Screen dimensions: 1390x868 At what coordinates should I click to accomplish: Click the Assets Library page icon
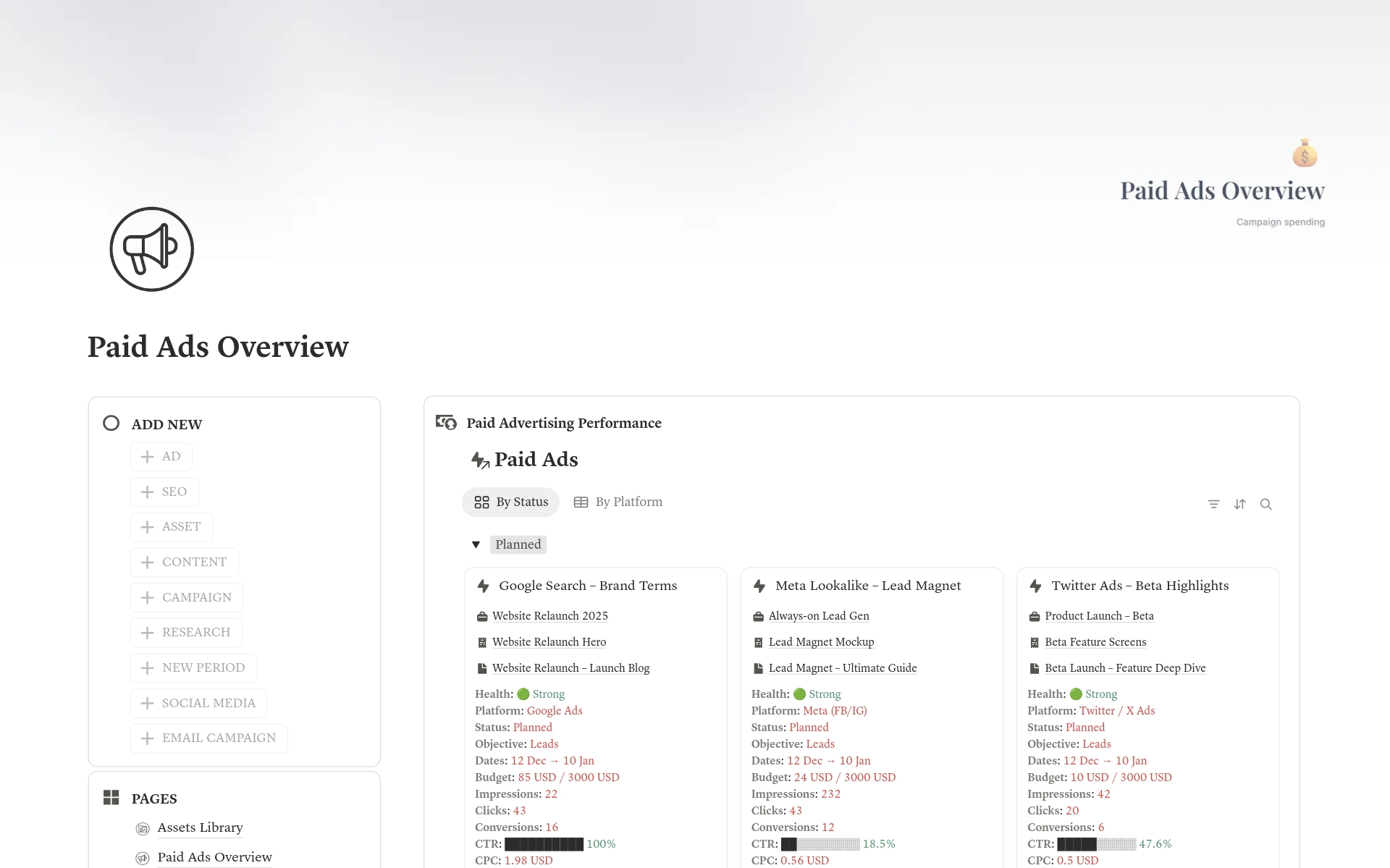pyautogui.click(x=143, y=828)
